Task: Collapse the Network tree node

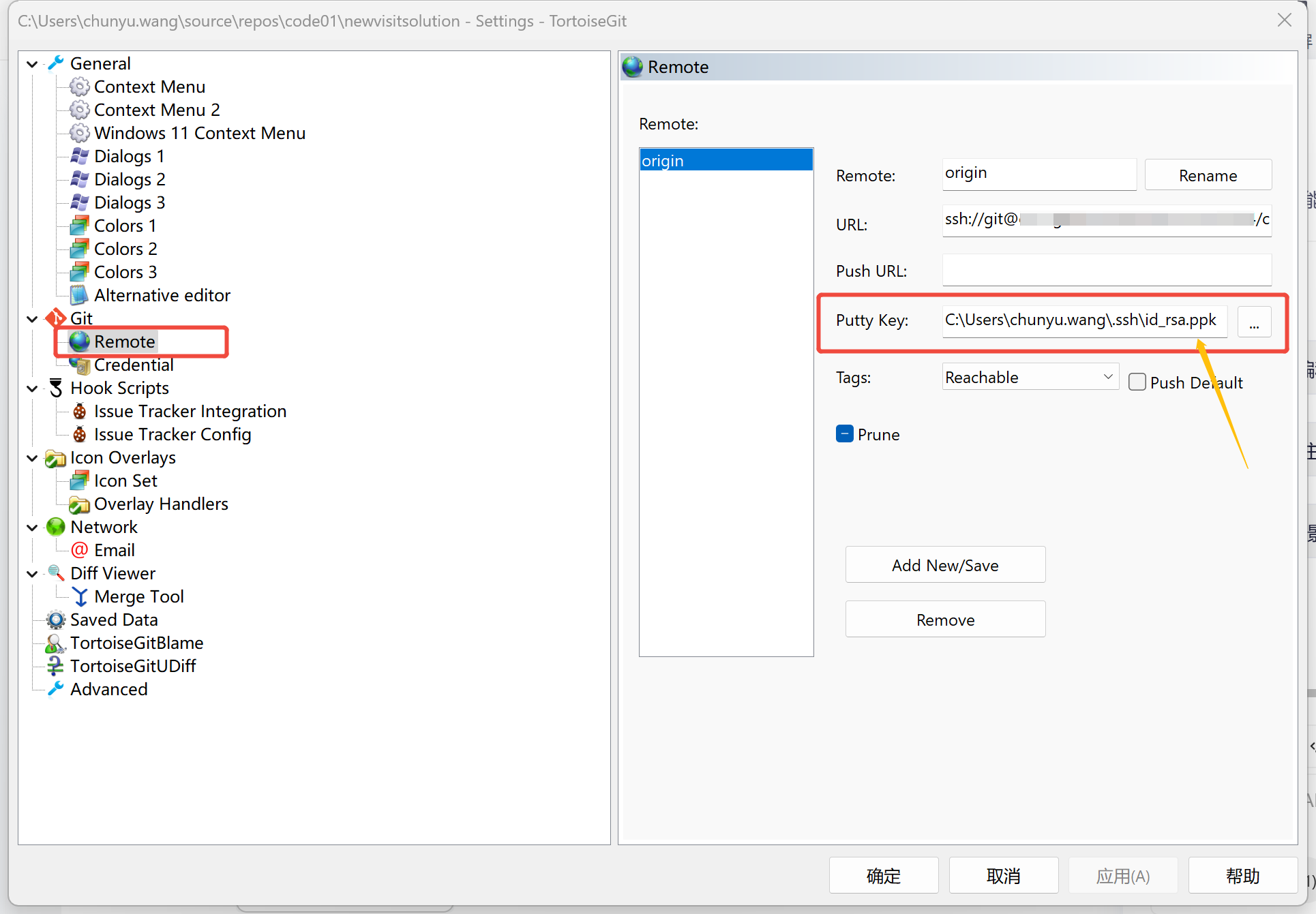Action: pos(32,528)
